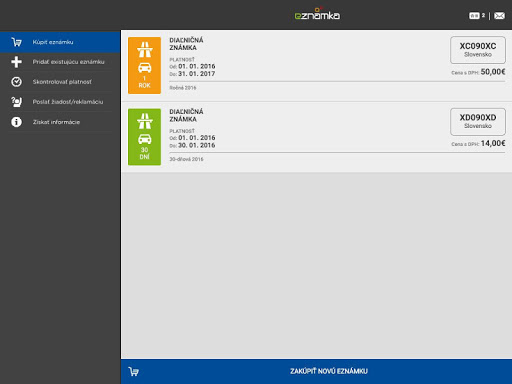
Task: Click the 30-dňová 2016 label
Action: click(x=186, y=159)
